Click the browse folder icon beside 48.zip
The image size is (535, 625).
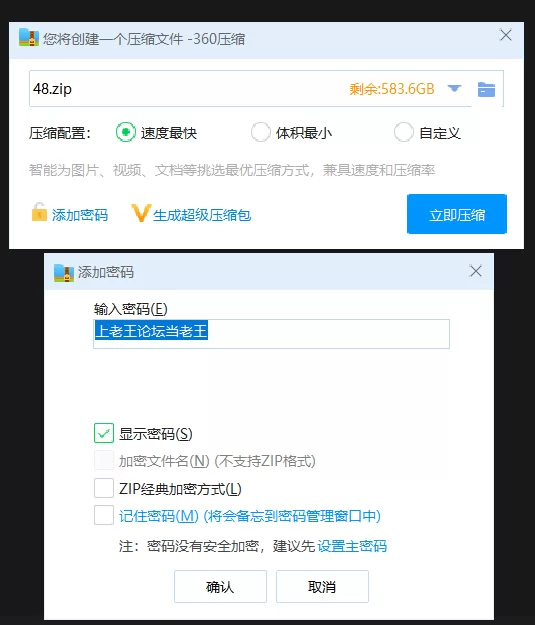[x=486, y=89]
